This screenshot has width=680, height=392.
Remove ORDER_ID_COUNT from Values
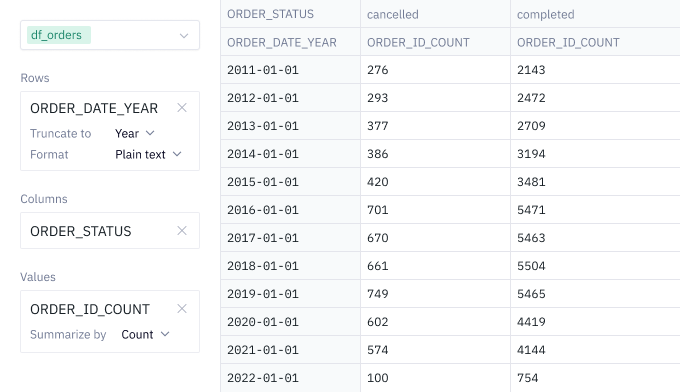coord(182,309)
